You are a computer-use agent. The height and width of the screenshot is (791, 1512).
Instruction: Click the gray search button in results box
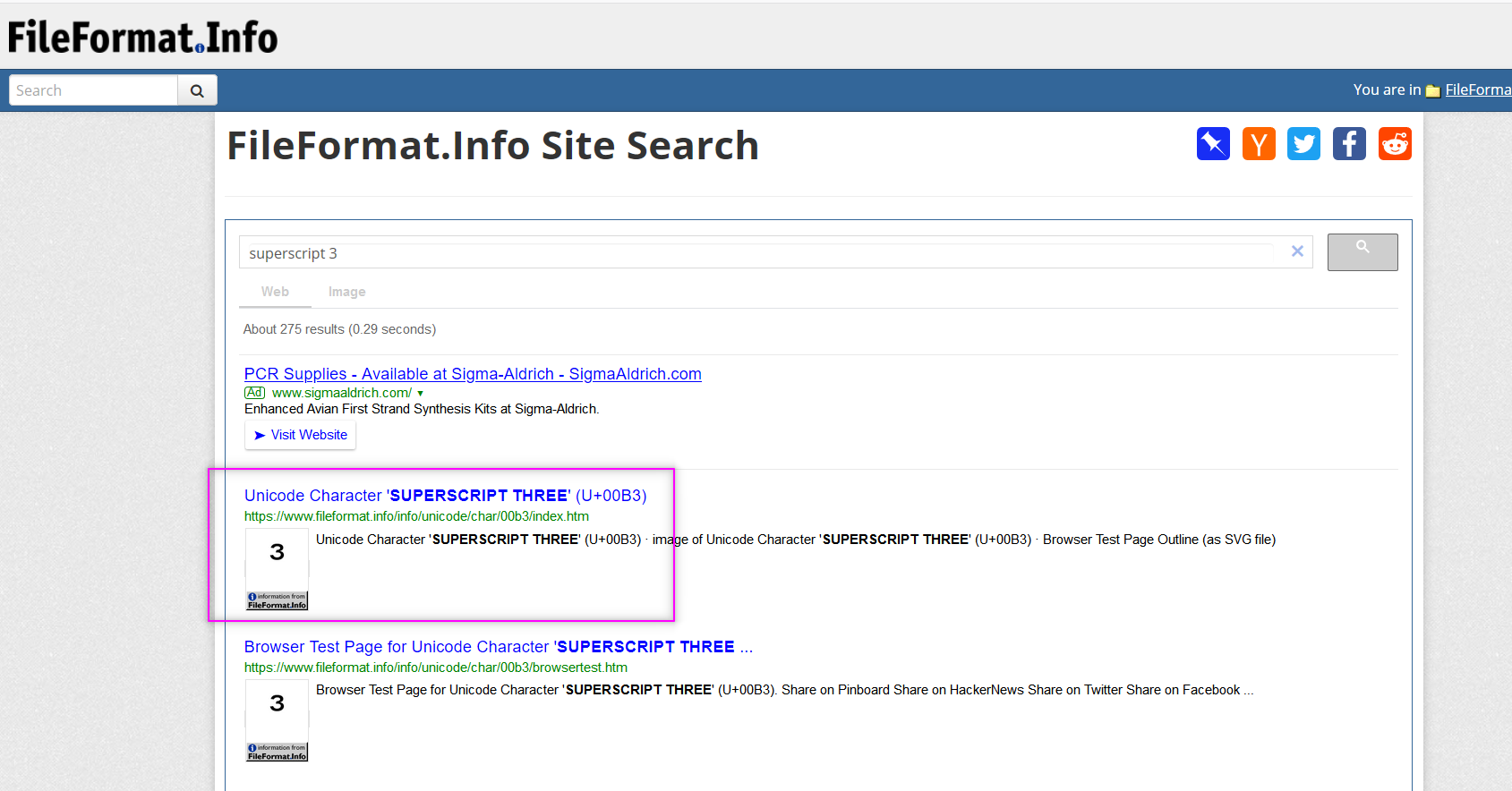click(1363, 252)
